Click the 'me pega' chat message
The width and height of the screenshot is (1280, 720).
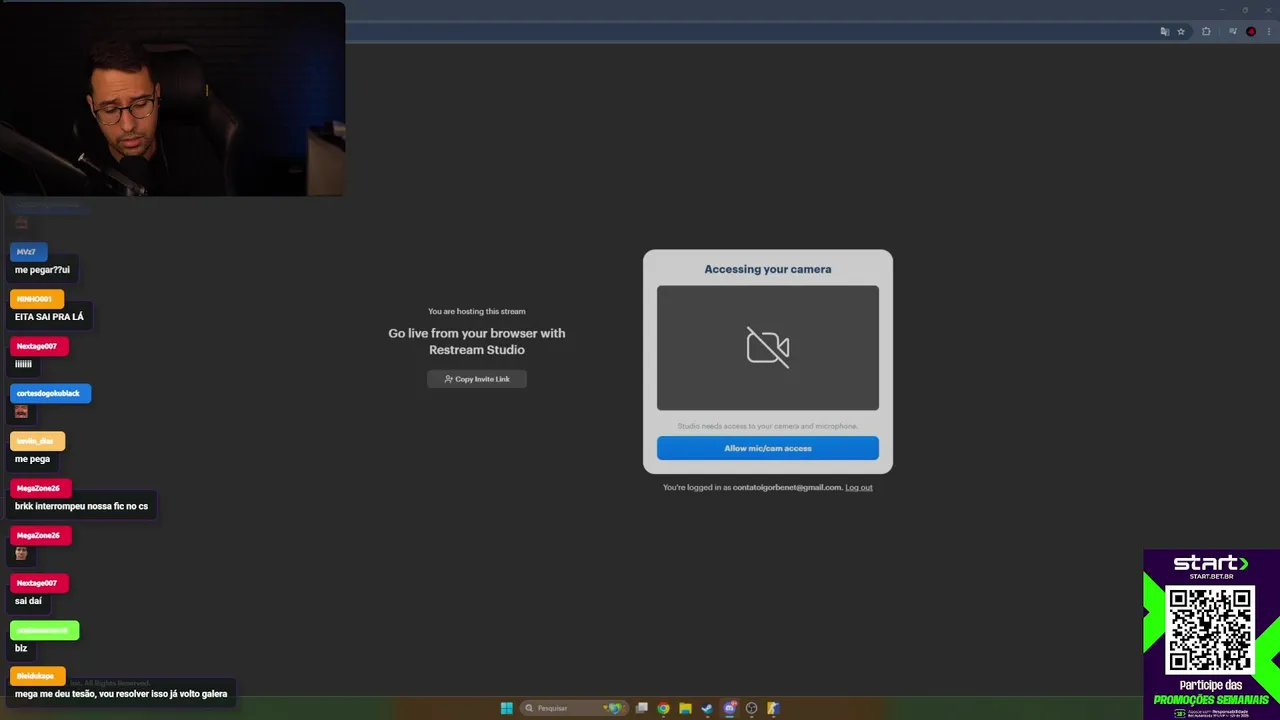pos(32,459)
